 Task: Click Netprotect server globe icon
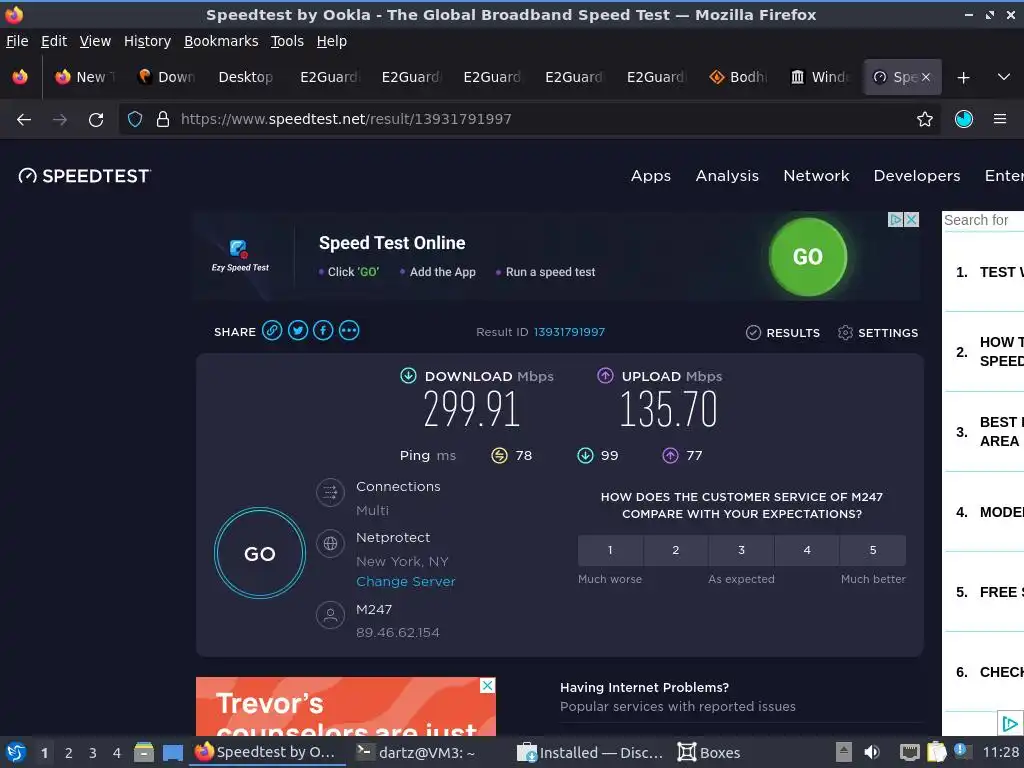click(330, 543)
